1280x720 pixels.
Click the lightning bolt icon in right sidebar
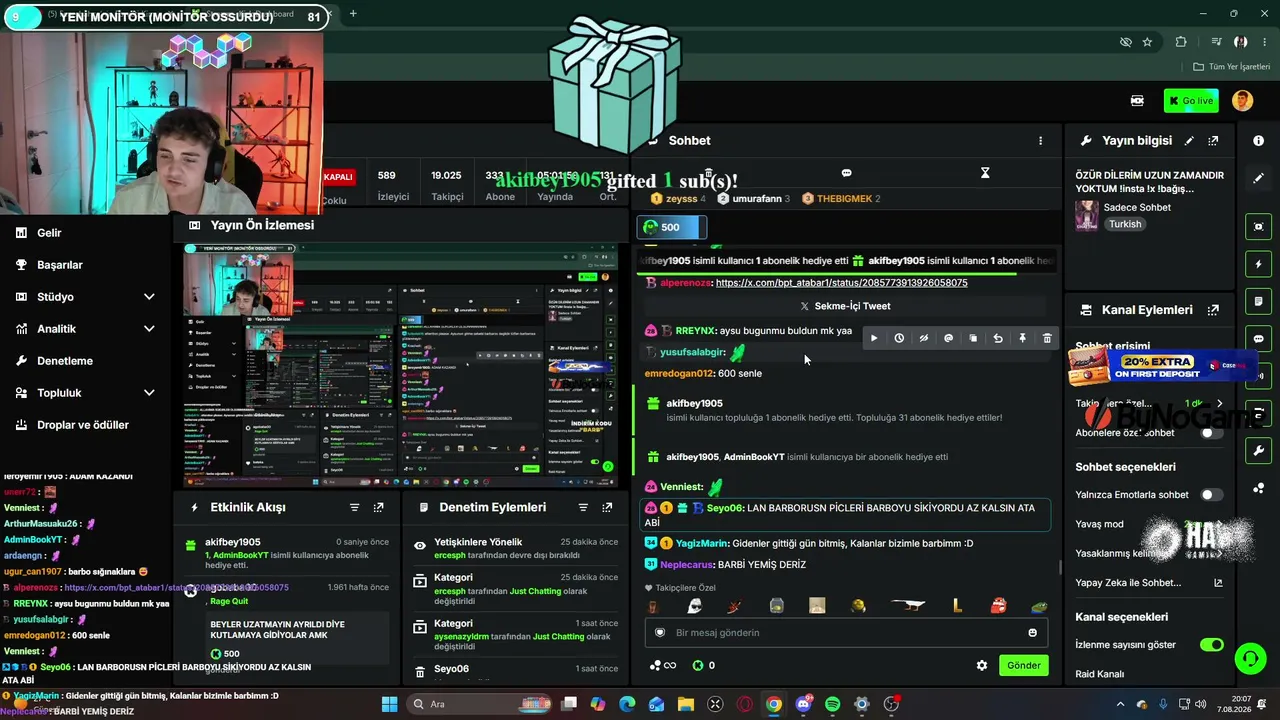(1258, 264)
